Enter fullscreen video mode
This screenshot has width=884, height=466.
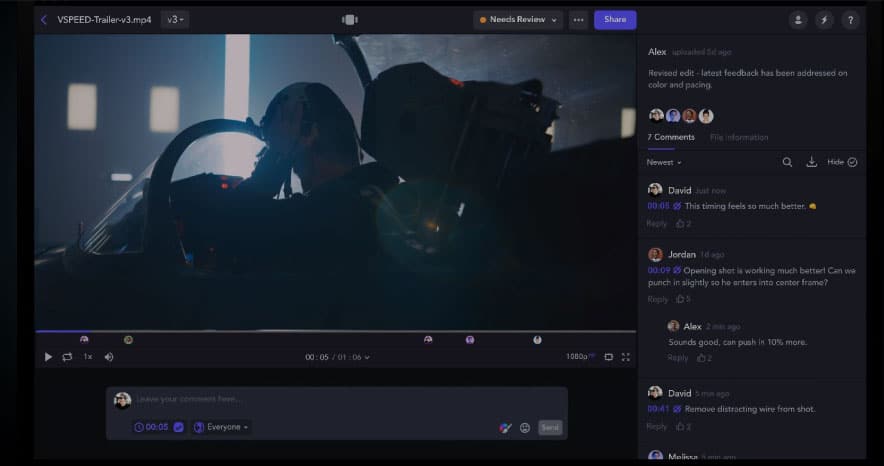(x=626, y=357)
